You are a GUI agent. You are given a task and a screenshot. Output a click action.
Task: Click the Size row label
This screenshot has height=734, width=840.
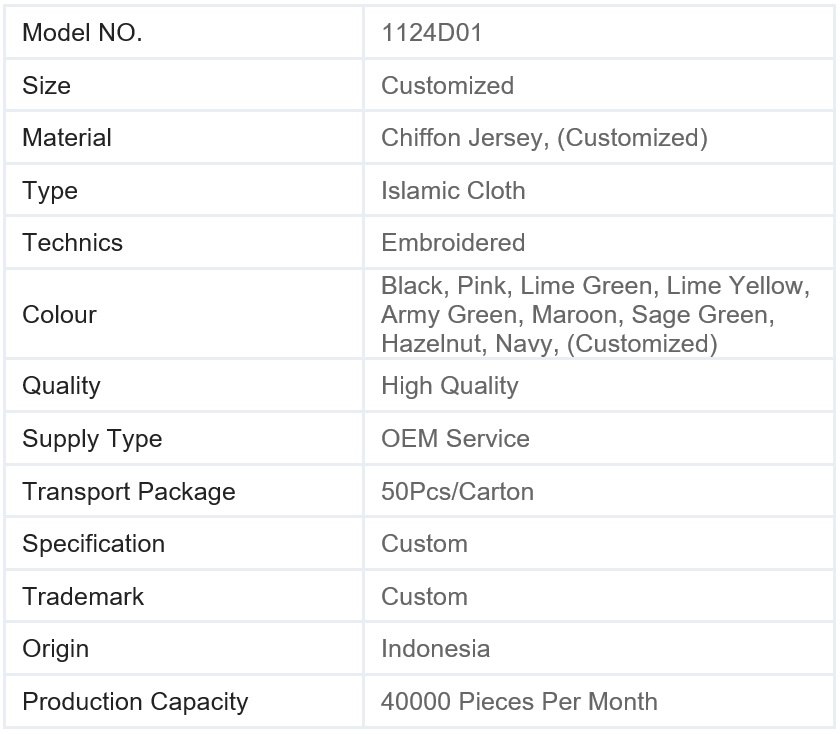tap(47, 86)
